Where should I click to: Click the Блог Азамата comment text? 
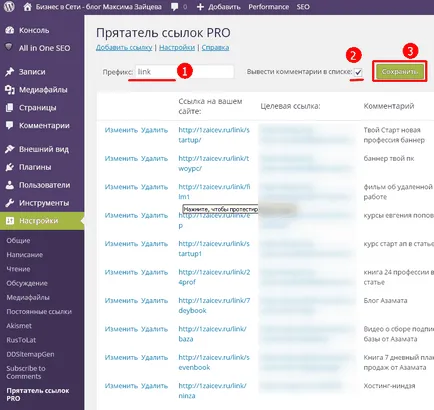[x=385, y=300]
